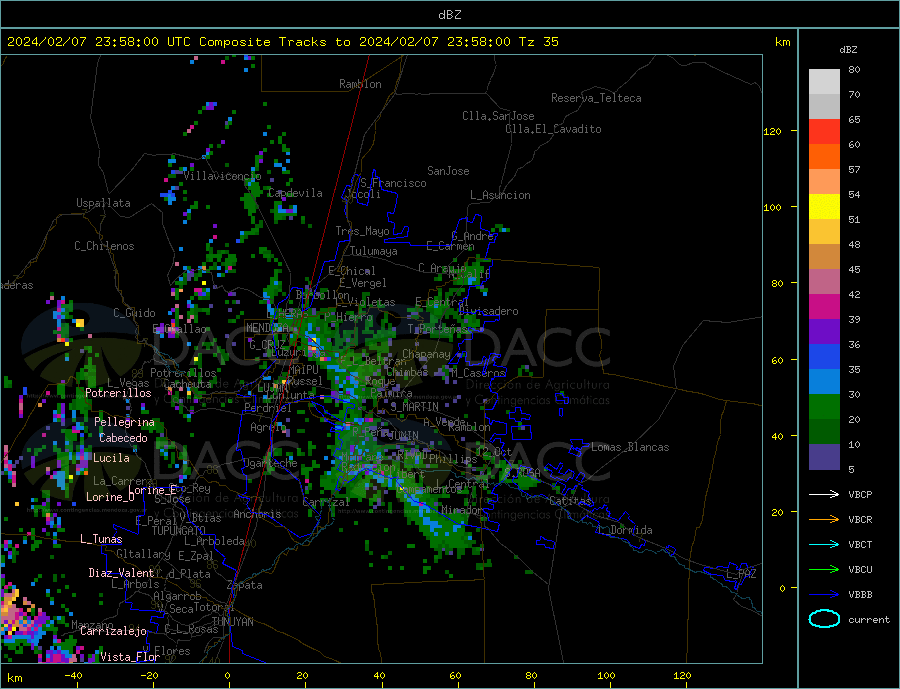Click the TUPUNGATO map label

coord(178,531)
